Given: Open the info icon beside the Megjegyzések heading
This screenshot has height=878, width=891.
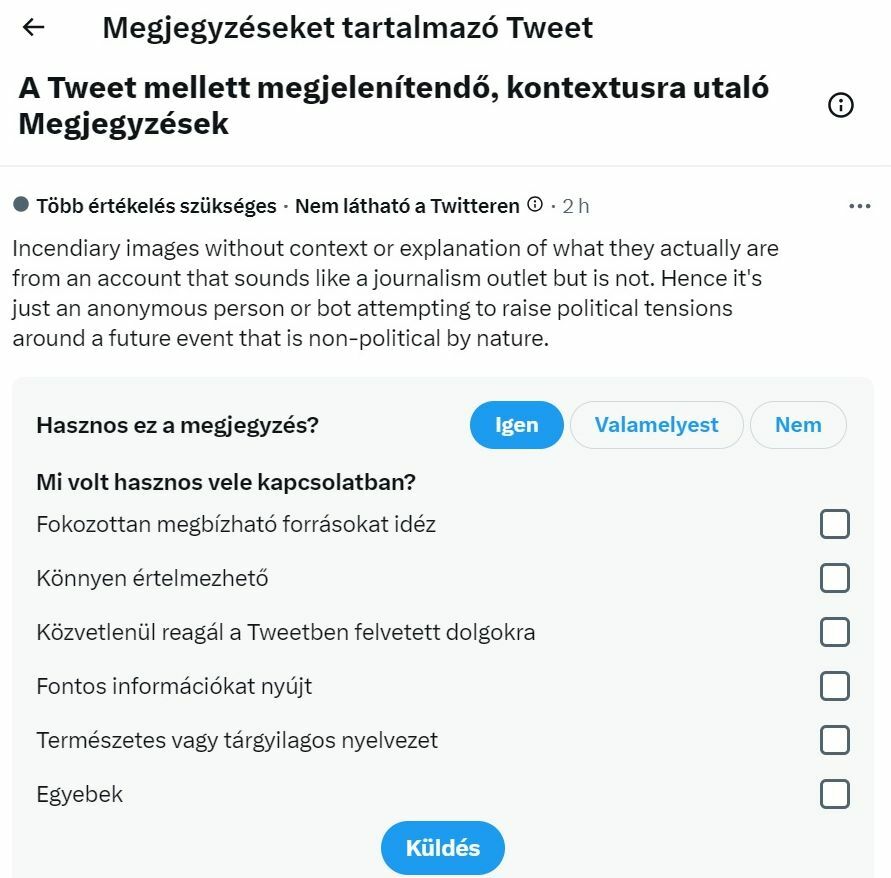Looking at the screenshot, I should 840,105.
